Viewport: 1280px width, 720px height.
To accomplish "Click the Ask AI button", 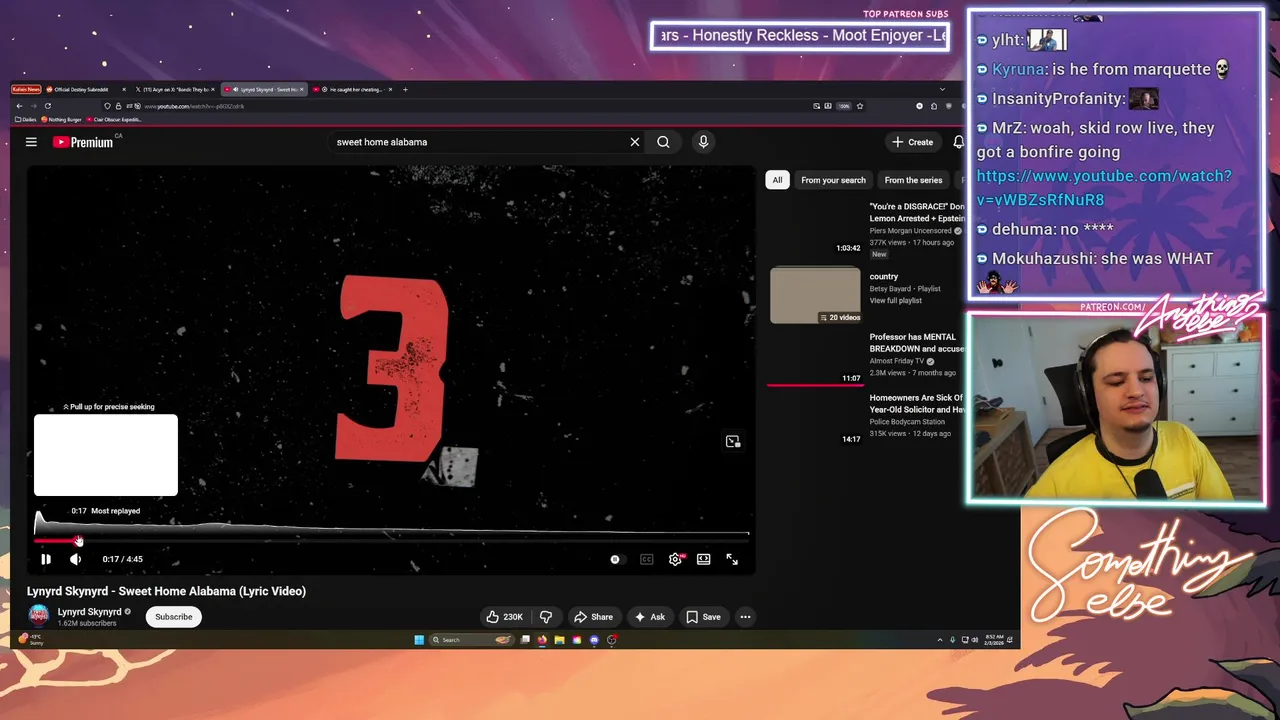I will point(650,617).
